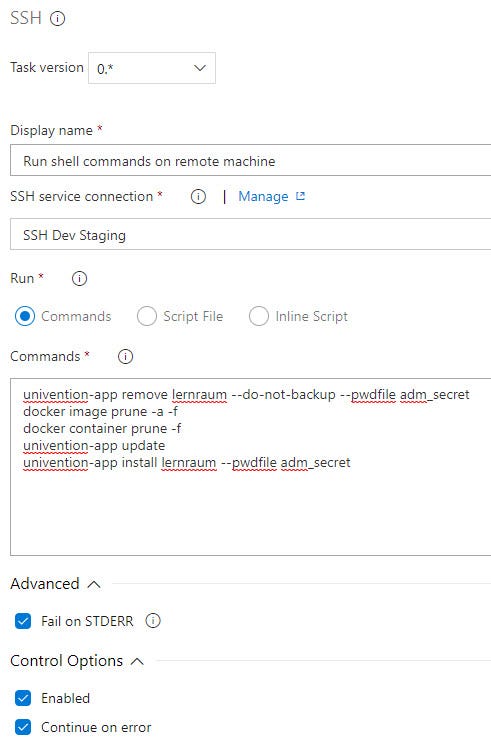Image resolution: width=491 pixels, height=748 pixels.
Task: Open the Task version dropdown
Action: [x=152, y=68]
